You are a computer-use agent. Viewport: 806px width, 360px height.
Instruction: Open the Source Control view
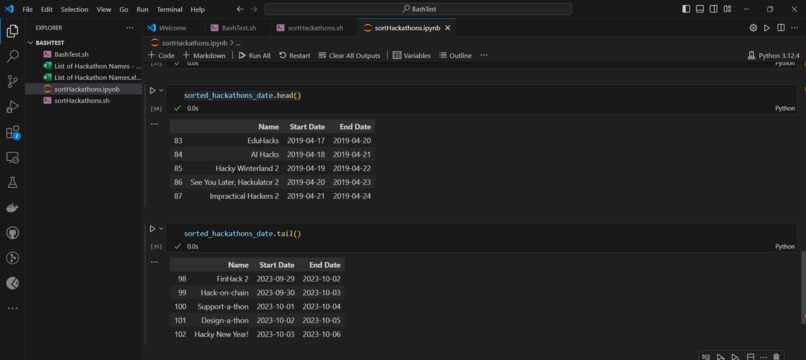(x=12, y=81)
